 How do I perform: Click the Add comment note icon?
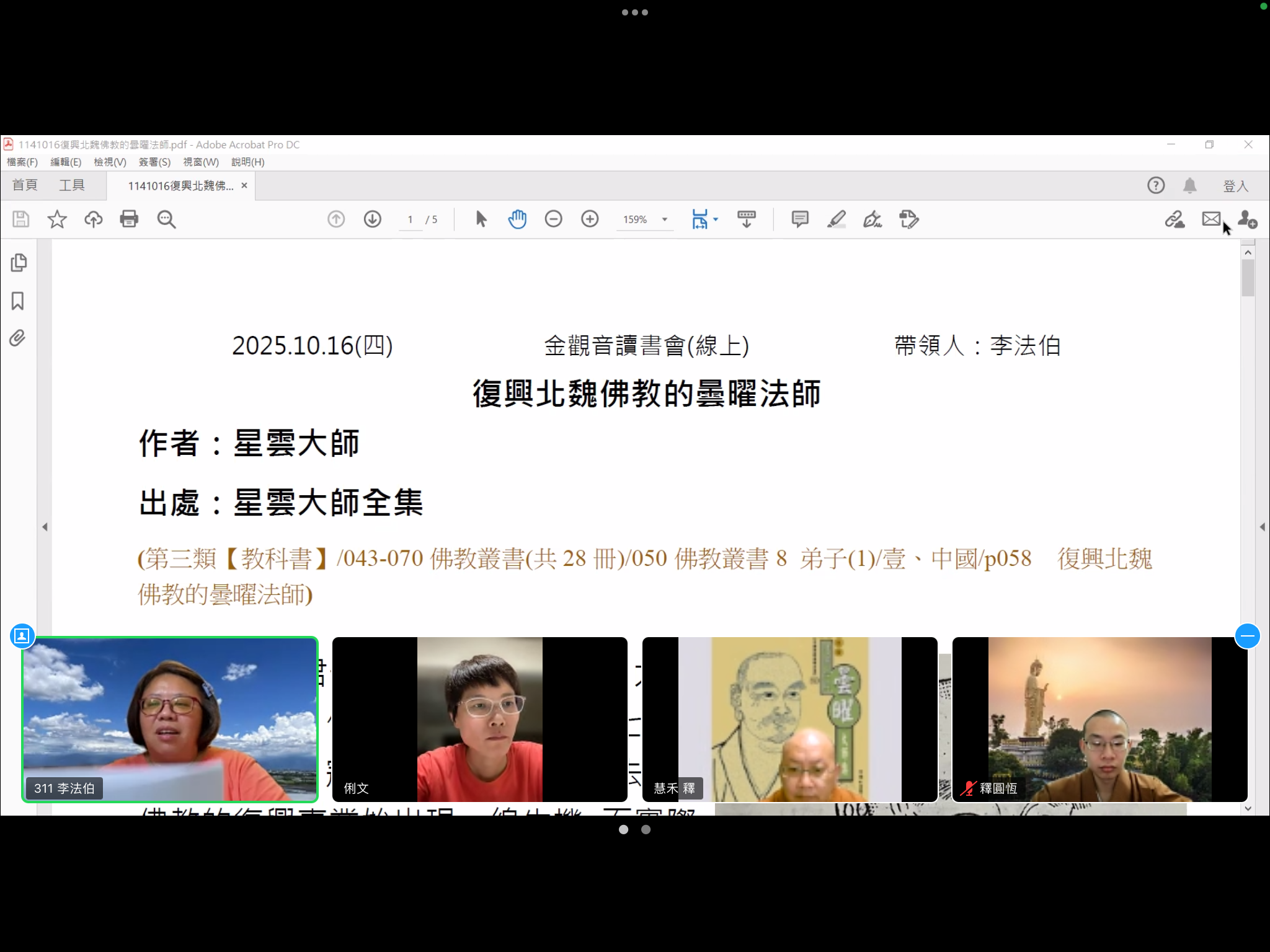(800, 219)
